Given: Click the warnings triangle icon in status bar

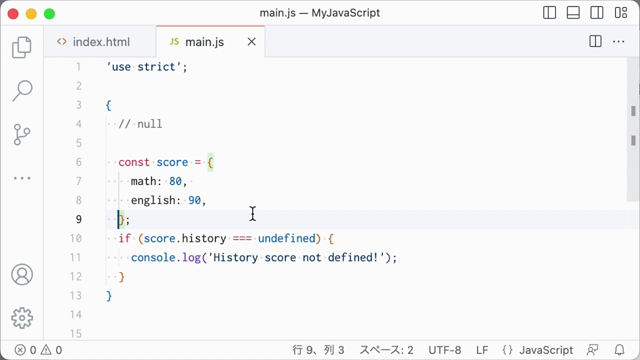Looking at the screenshot, I should [46, 350].
